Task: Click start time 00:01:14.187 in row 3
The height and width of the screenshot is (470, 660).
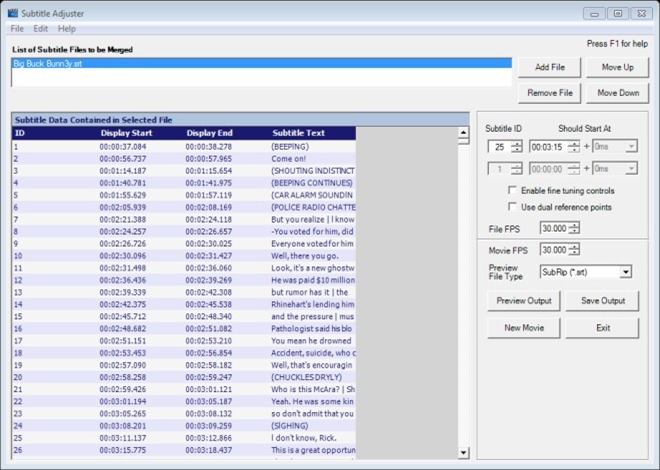Action: pyautogui.click(x=123, y=171)
